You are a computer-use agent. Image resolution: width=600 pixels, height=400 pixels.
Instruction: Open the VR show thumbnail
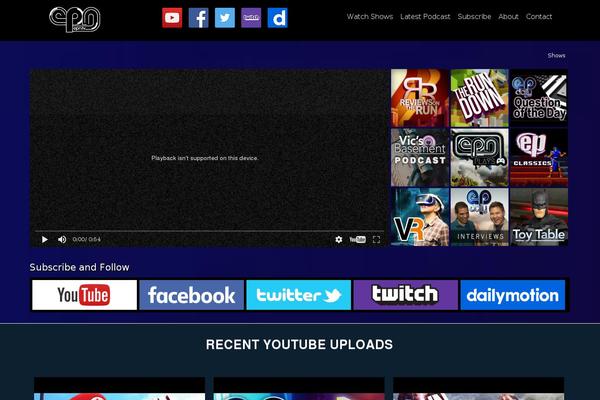420,217
